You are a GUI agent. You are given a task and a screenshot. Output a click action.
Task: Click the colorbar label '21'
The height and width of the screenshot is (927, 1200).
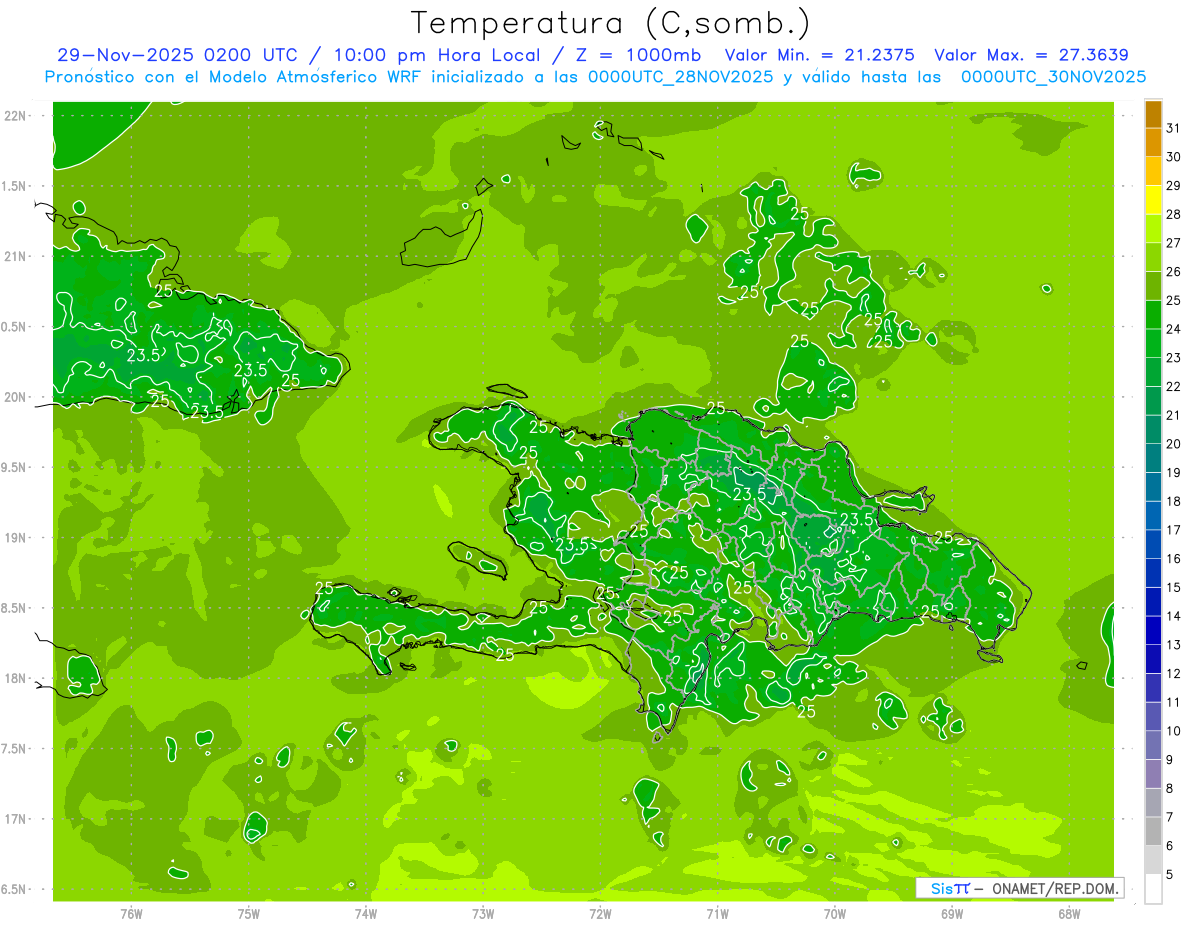click(x=1173, y=415)
